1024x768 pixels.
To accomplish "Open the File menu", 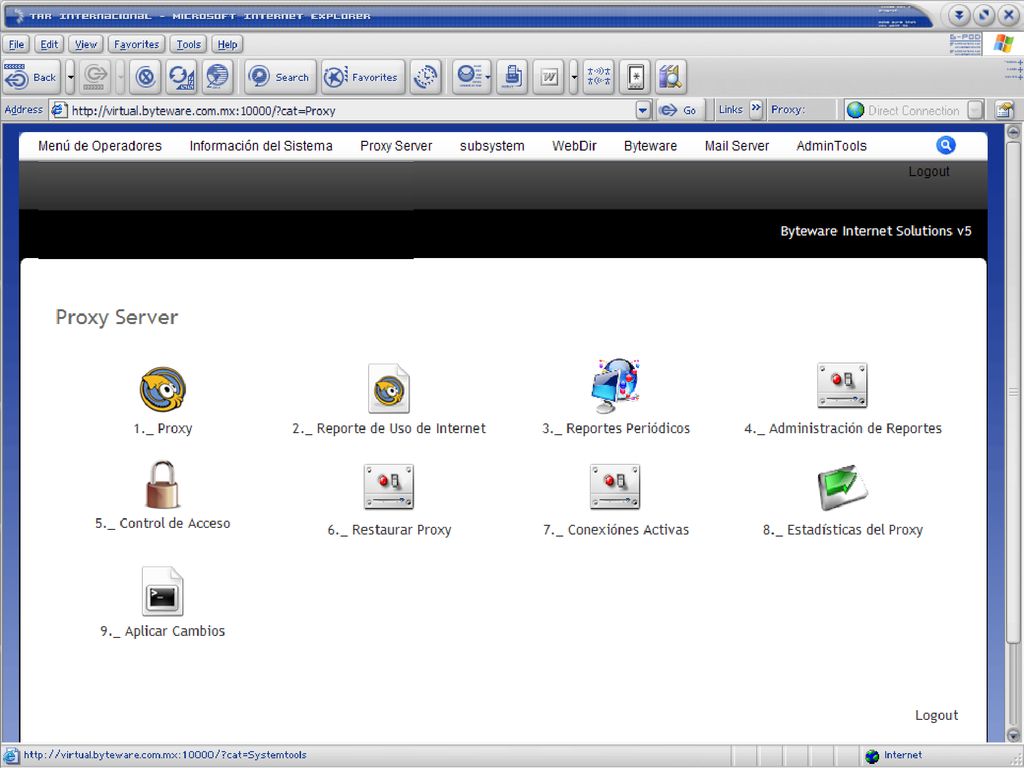I will (16, 44).
